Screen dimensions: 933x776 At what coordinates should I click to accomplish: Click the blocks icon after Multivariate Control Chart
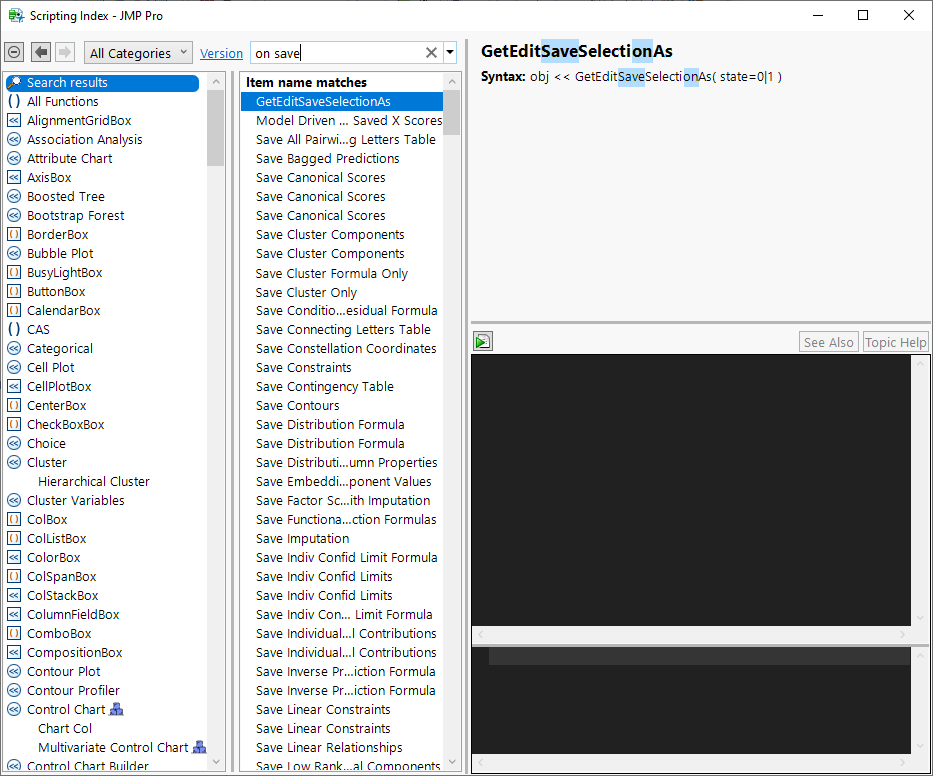click(x=199, y=747)
